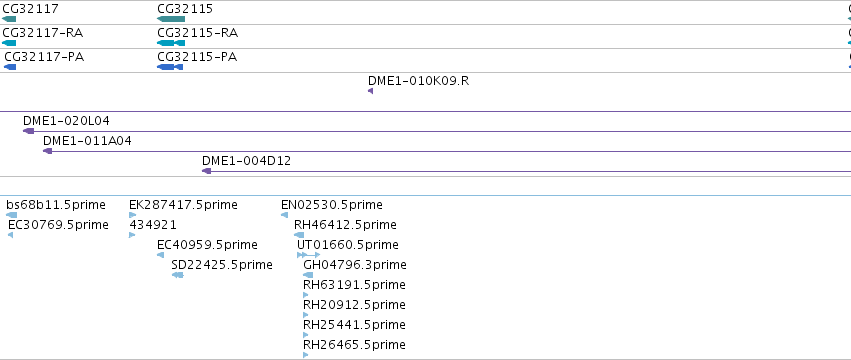Select the CG32115-RA transcript glyph
Viewport: 851px width, 360px height.
[171, 43]
